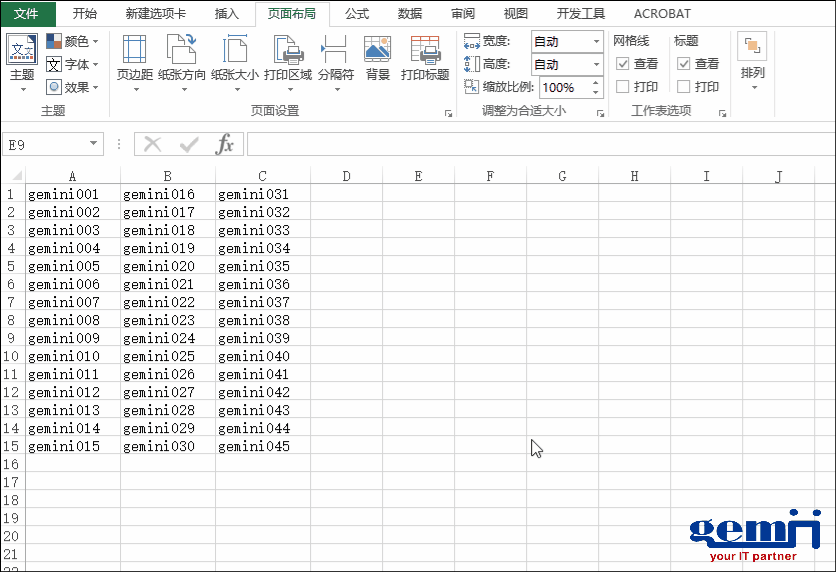Click the formula bar input area
The image size is (836, 572).
coord(541,144)
